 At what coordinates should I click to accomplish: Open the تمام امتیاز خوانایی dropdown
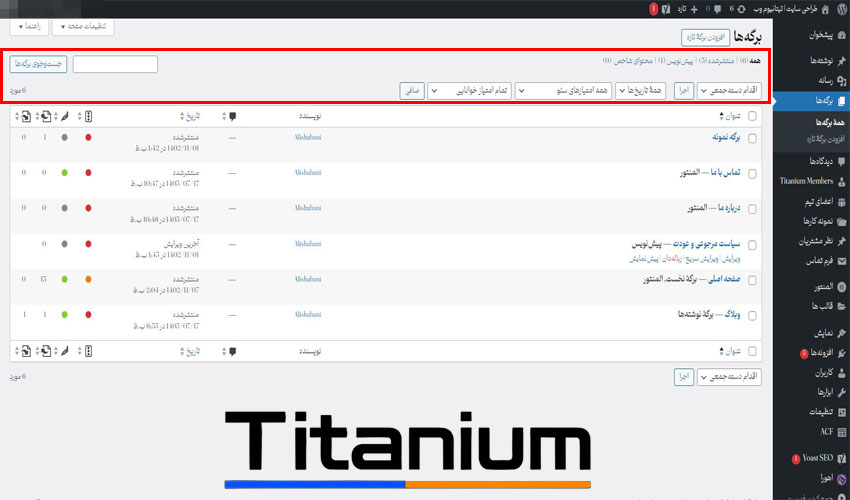tap(469, 91)
